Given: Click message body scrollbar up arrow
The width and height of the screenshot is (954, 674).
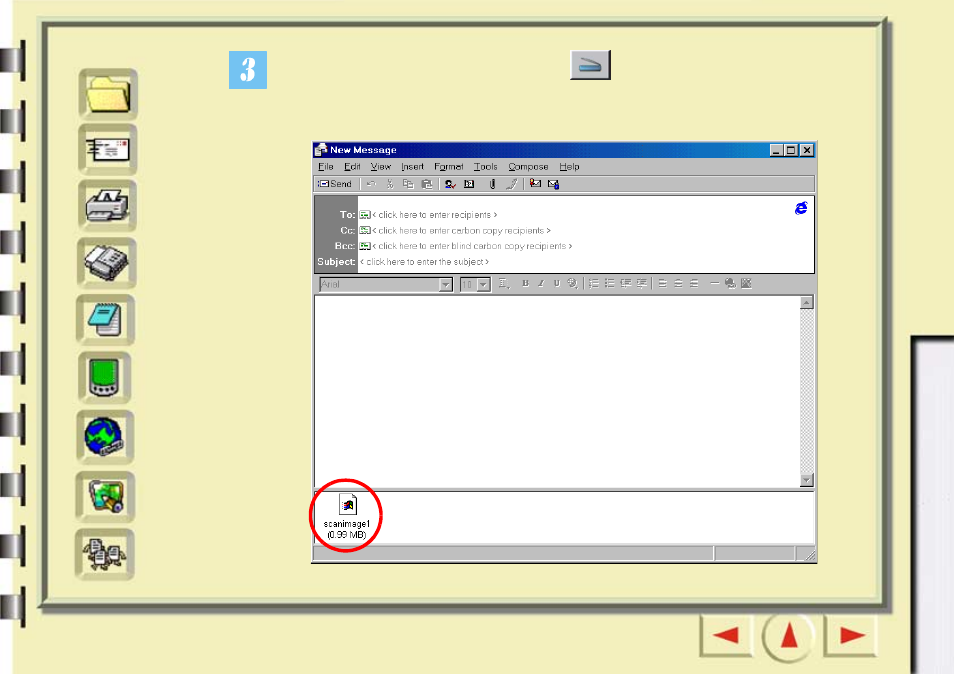Looking at the screenshot, I should pos(807,302).
